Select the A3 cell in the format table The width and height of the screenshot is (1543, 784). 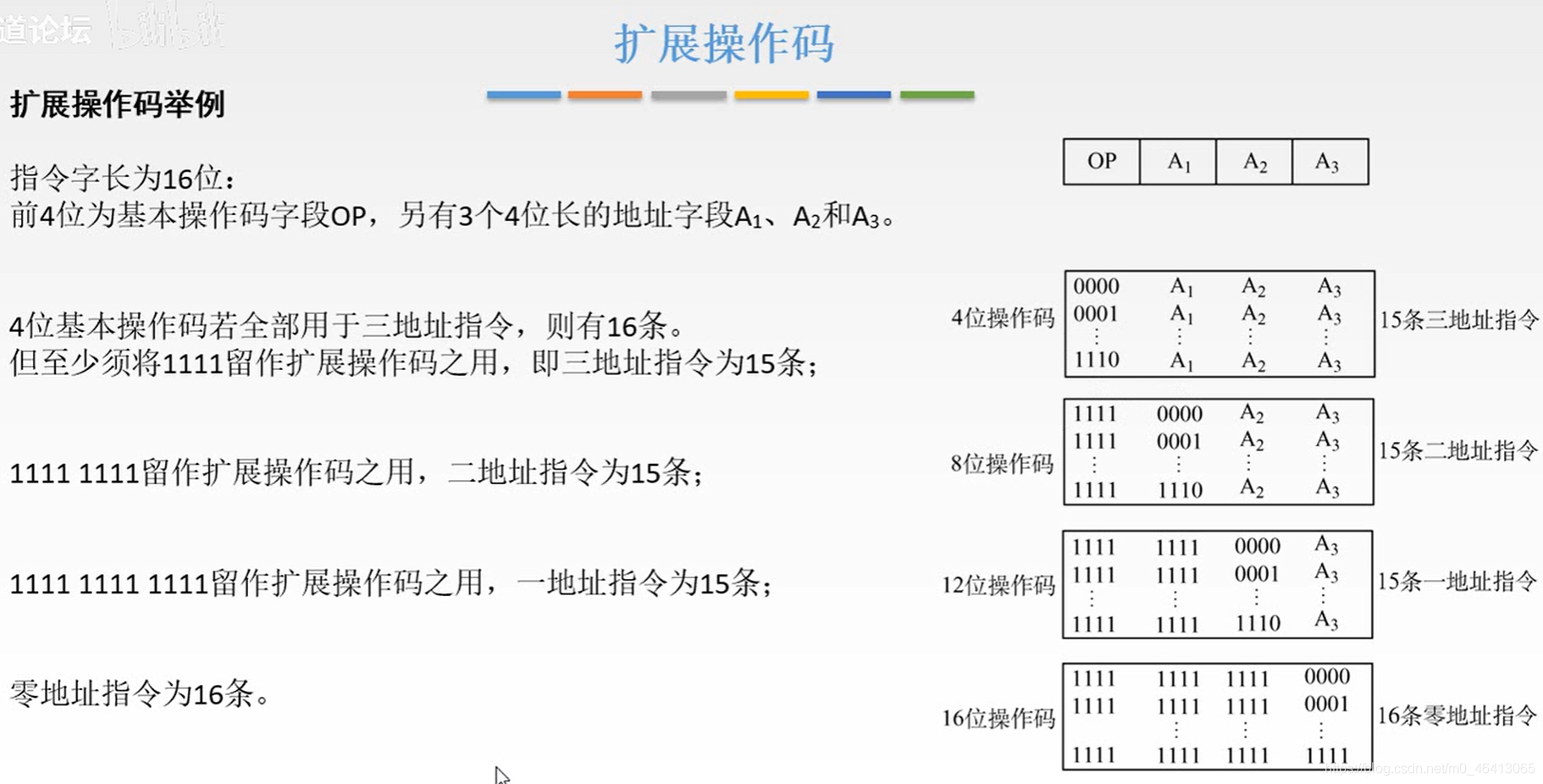[x=1330, y=162]
